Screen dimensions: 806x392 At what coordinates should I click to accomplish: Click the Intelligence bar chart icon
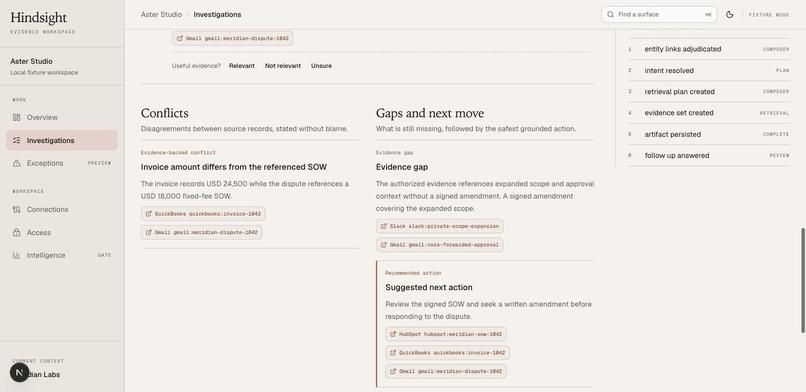pyautogui.click(x=16, y=255)
